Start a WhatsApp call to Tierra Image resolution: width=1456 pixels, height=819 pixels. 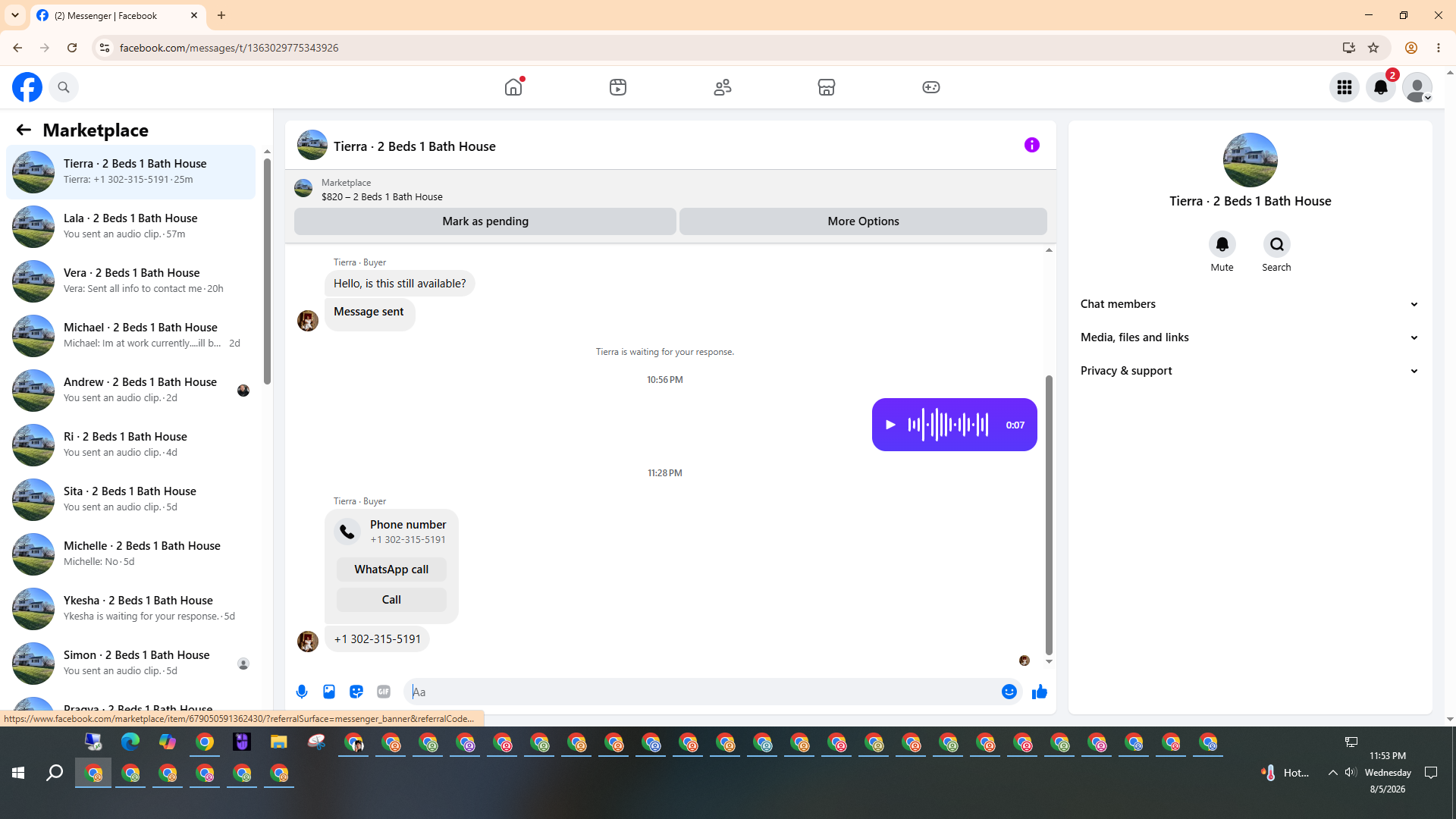pos(391,570)
